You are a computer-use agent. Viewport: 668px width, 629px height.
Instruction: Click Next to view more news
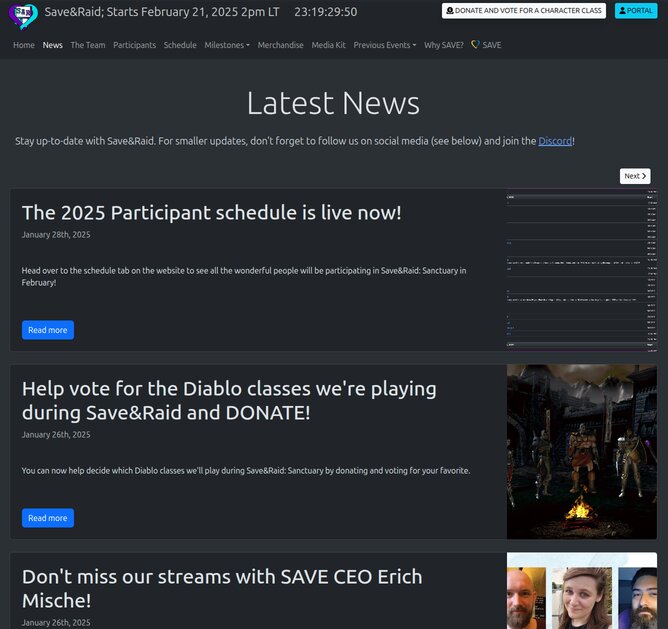click(x=635, y=176)
